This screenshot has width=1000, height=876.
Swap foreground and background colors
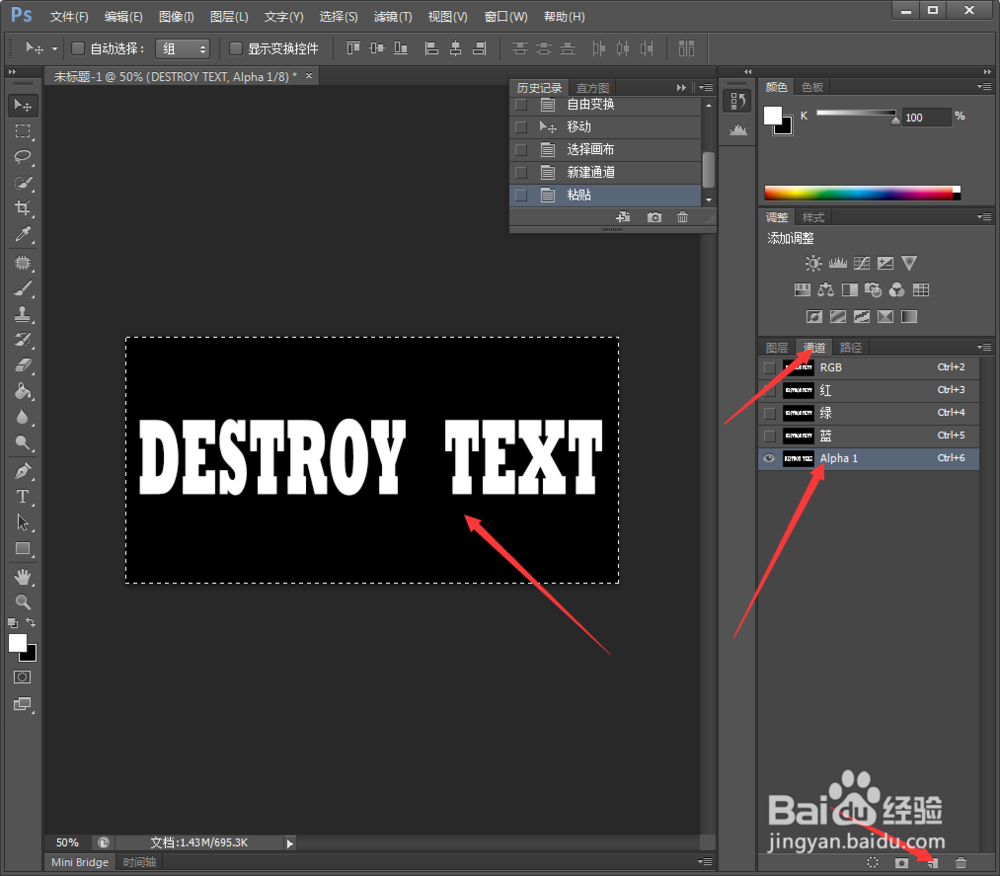click(31, 622)
